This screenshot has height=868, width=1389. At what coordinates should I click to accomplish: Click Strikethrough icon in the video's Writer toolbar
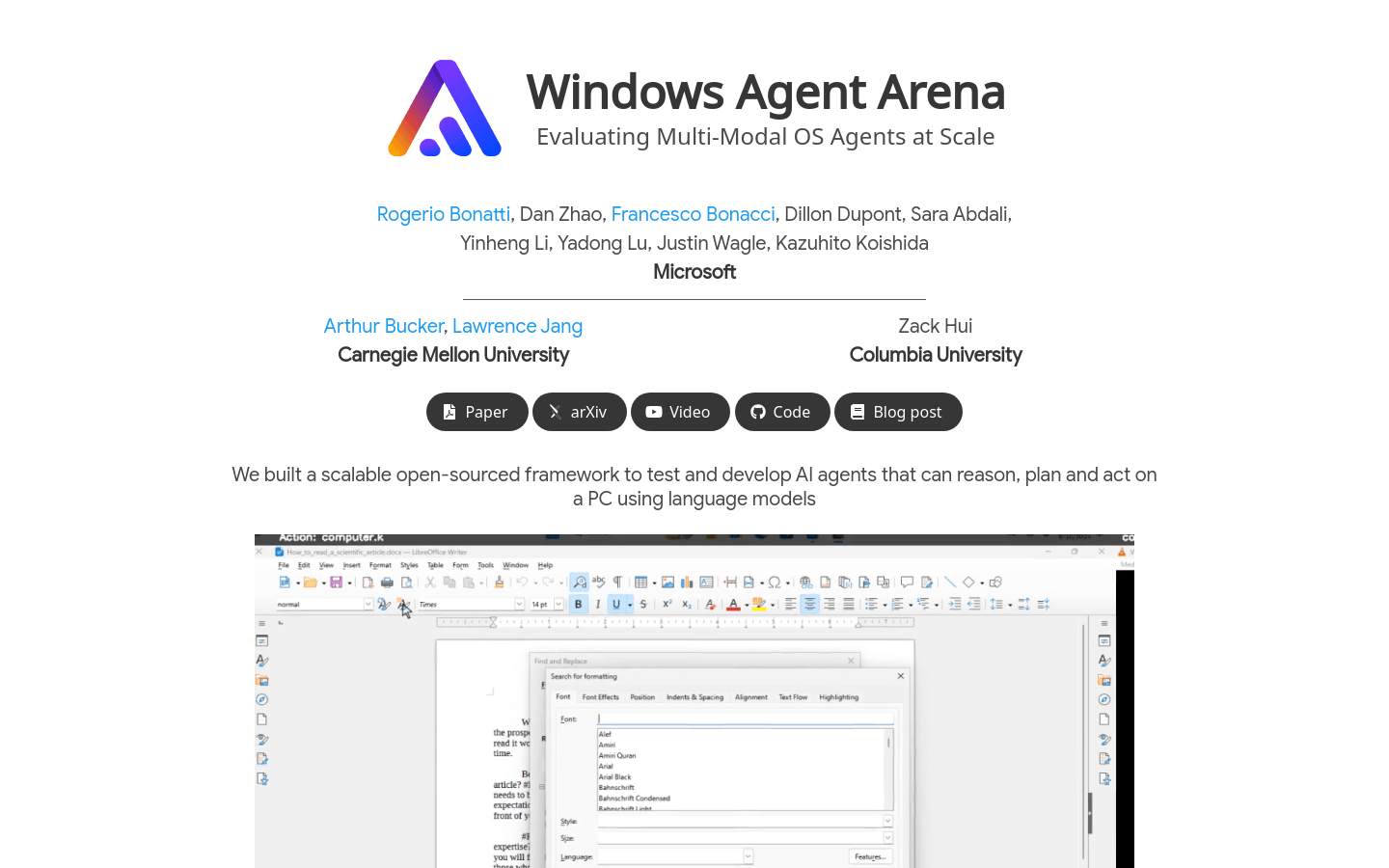click(x=642, y=604)
